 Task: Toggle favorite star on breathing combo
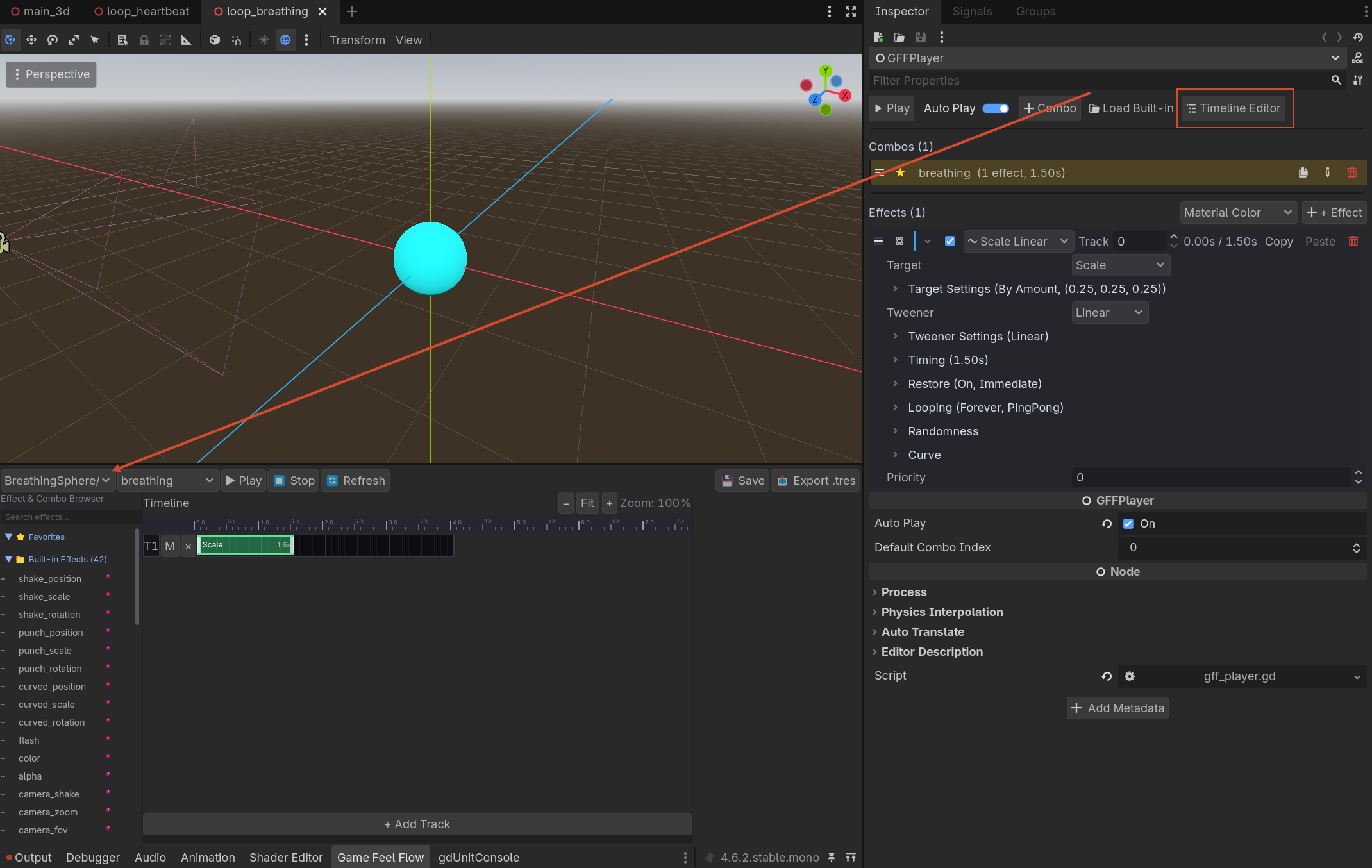[x=900, y=172]
